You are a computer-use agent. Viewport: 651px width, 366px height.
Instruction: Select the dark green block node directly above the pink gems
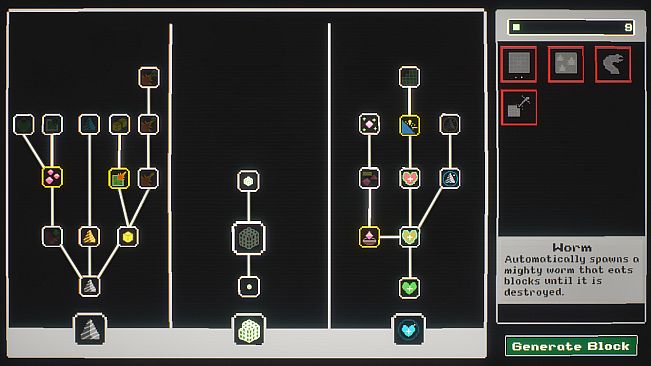(x=52, y=124)
